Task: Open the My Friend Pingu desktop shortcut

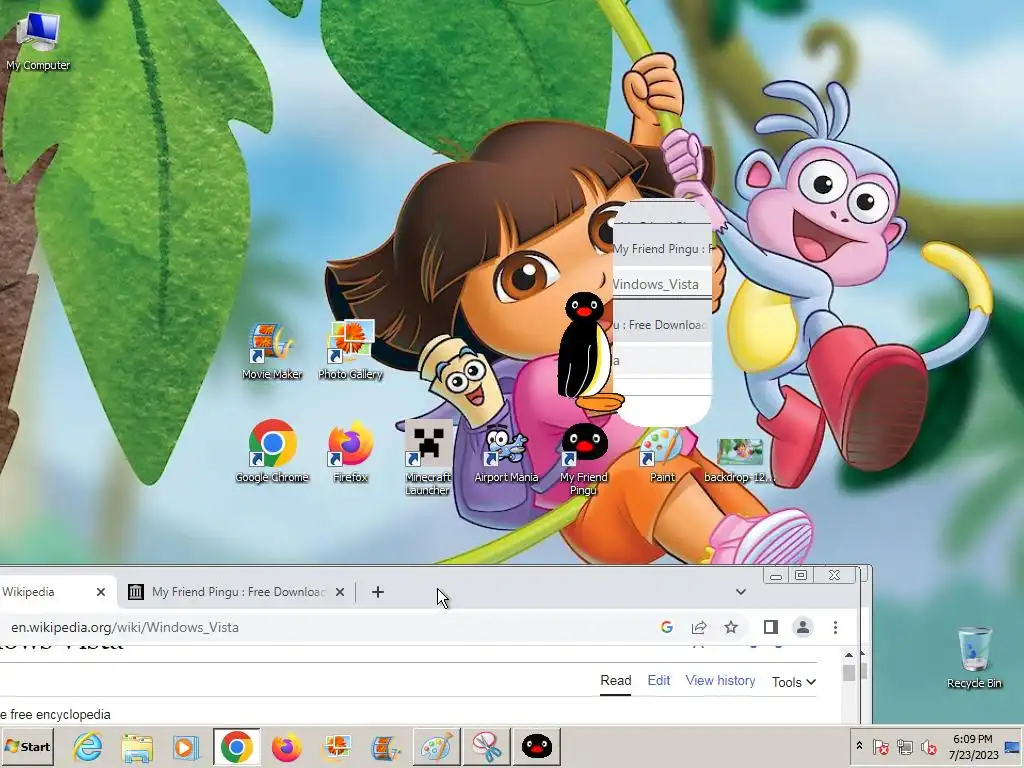Action: click(584, 458)
